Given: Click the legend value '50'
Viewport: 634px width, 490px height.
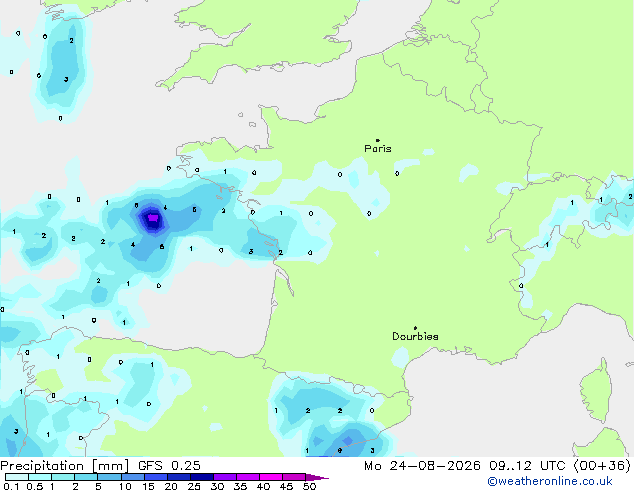Looking at the screenshot, I should [x=309, y=486].
